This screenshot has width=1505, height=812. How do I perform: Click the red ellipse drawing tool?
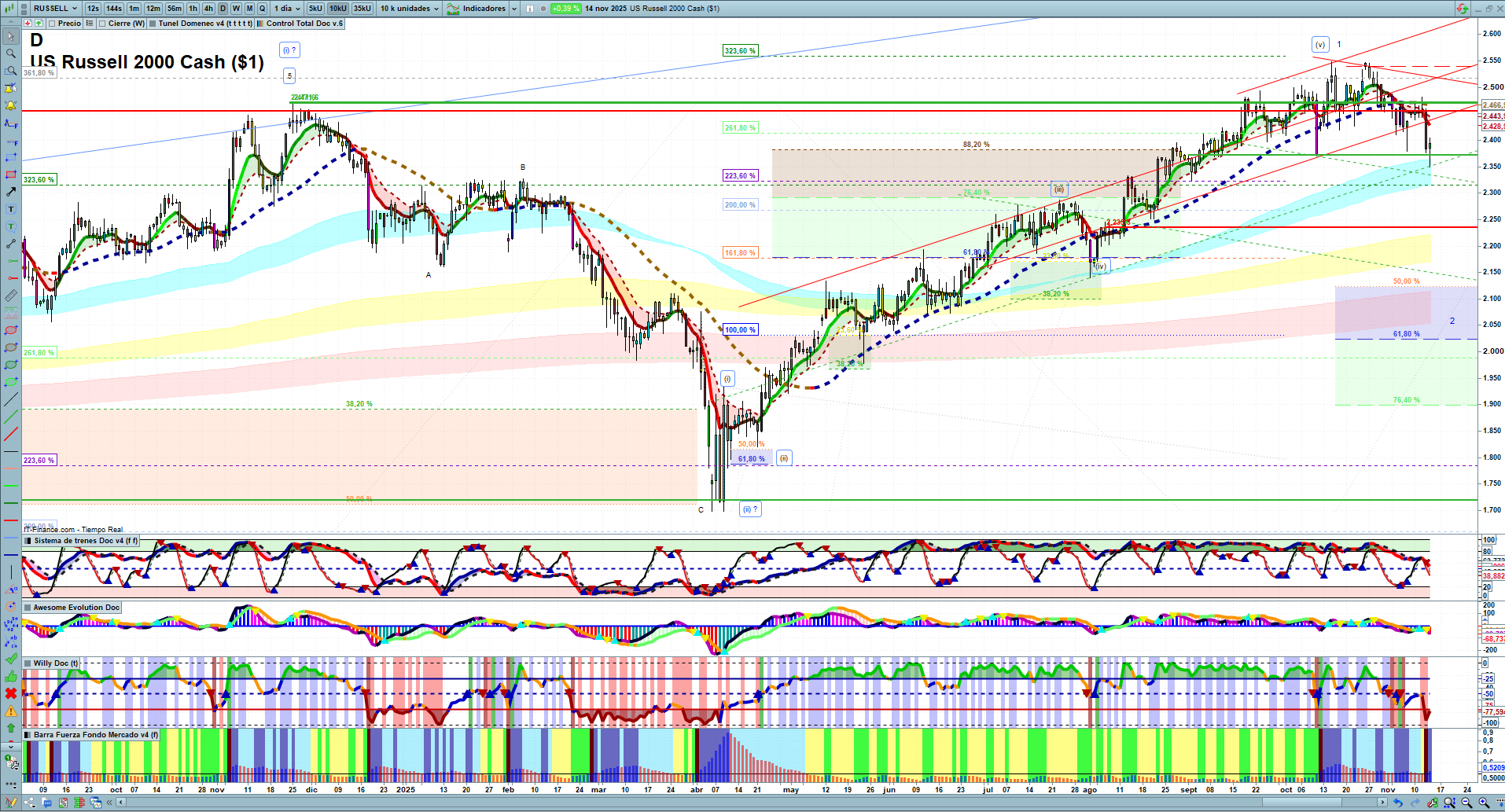tap(11, 330)
